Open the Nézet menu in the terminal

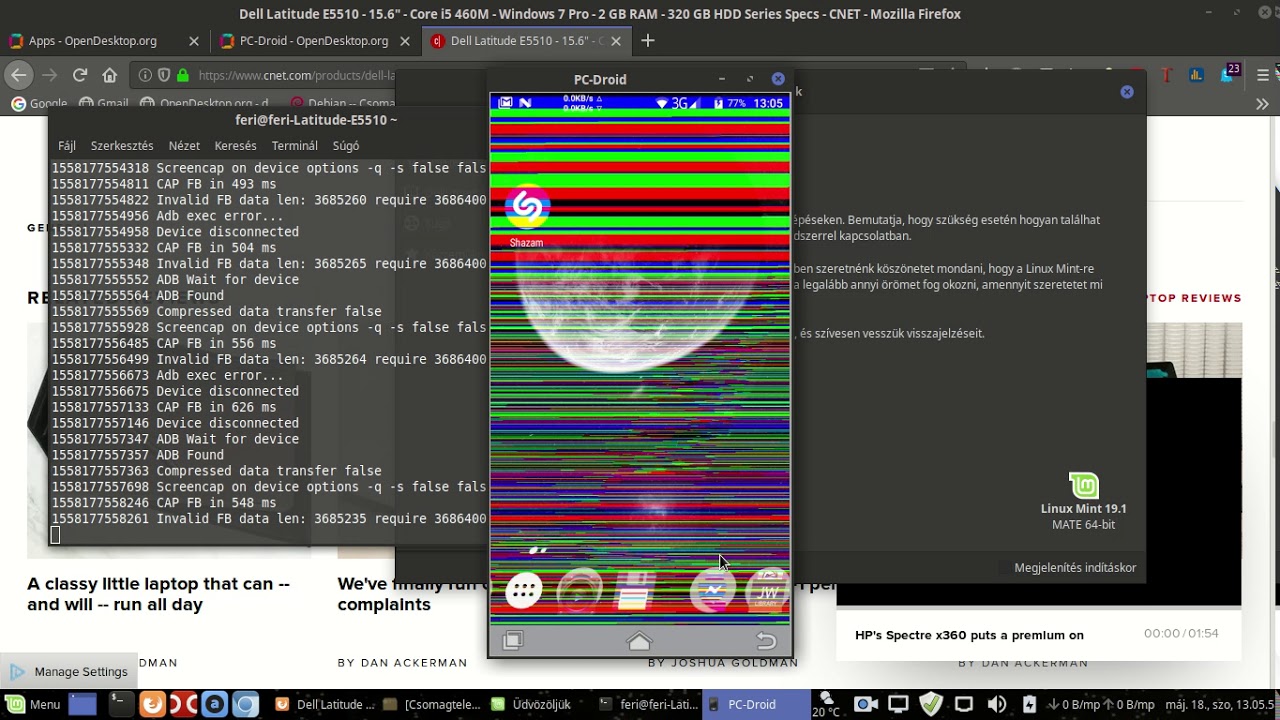tap(184, 146)
